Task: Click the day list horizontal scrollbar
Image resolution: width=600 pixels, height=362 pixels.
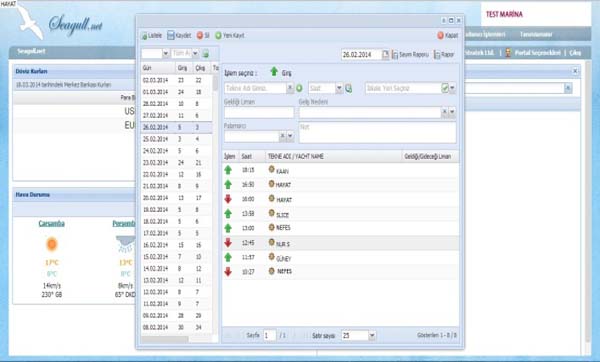Action: [165, 339]
